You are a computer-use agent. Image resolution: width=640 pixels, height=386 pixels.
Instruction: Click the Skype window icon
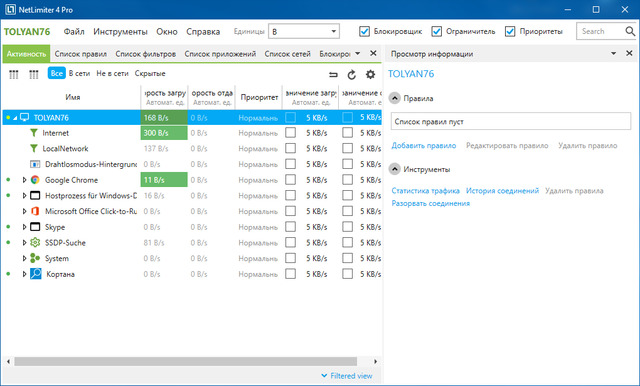point(35,227)
